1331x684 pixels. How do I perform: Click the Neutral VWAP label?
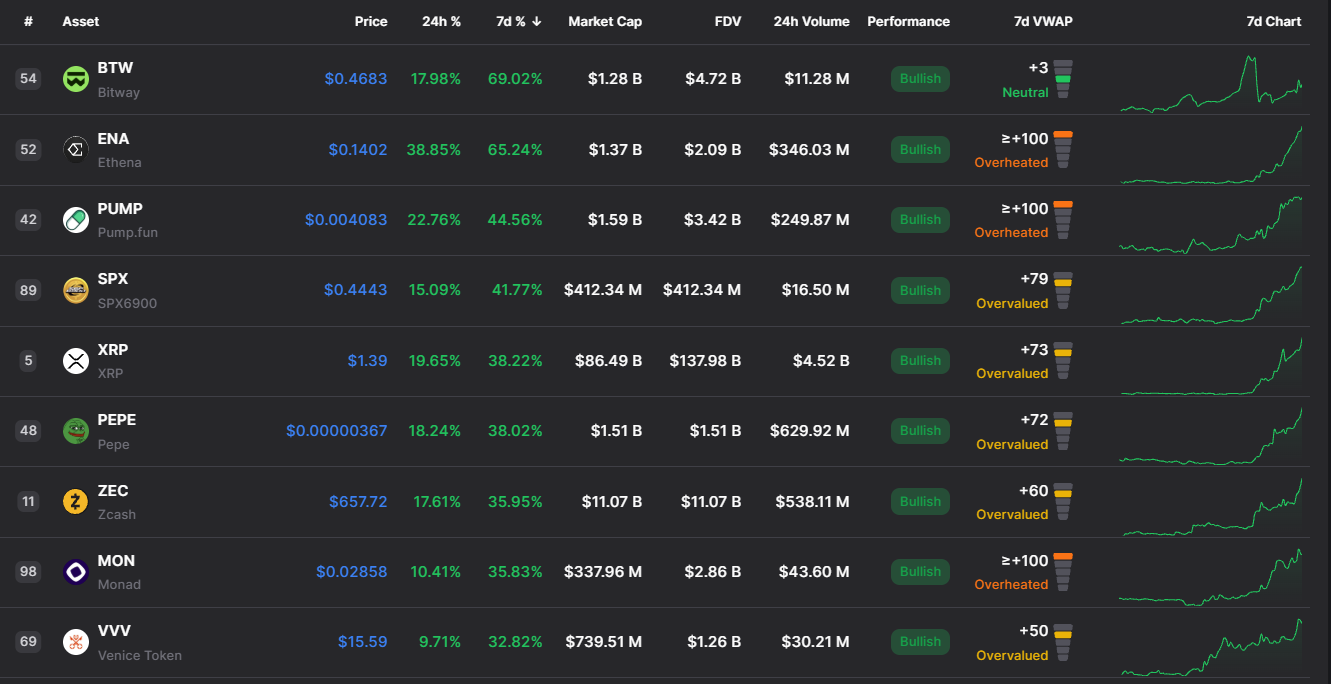[x=1025, y=93]
